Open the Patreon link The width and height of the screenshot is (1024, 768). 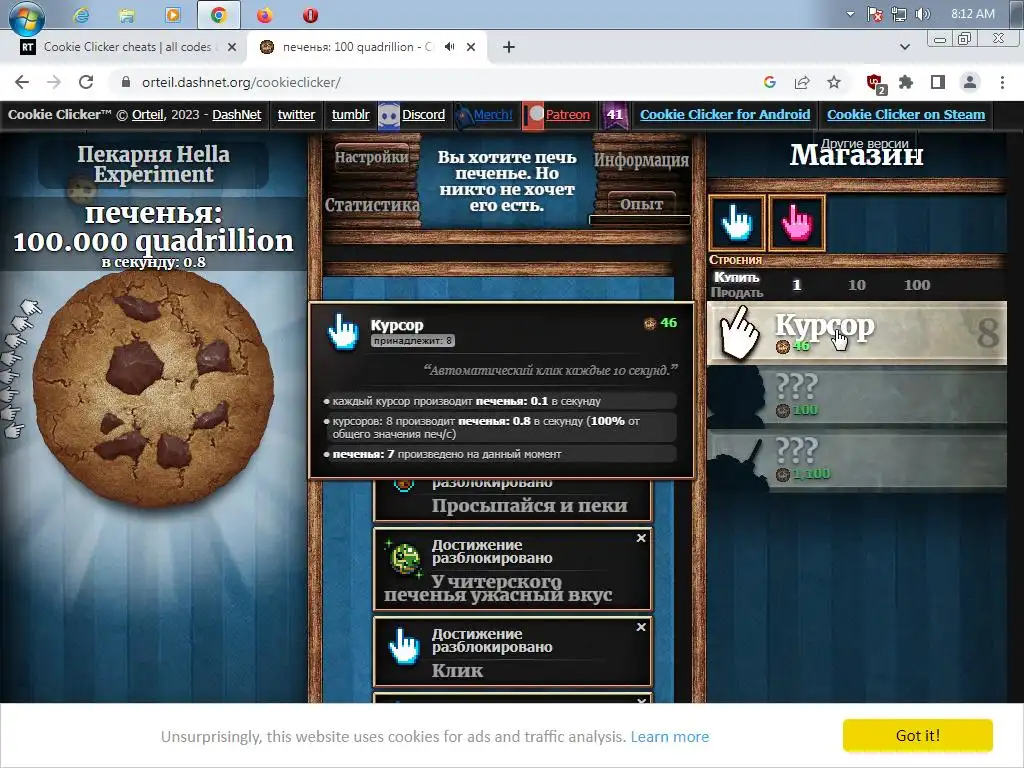click(568, 115)
